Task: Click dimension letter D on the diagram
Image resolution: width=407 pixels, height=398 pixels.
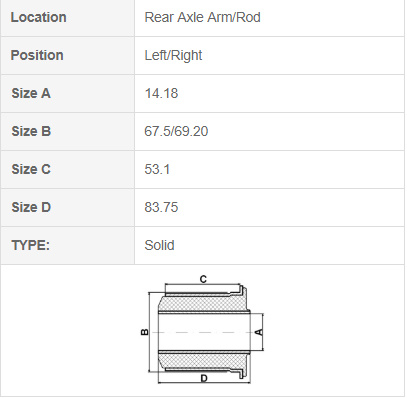Action: pos(204,379)
